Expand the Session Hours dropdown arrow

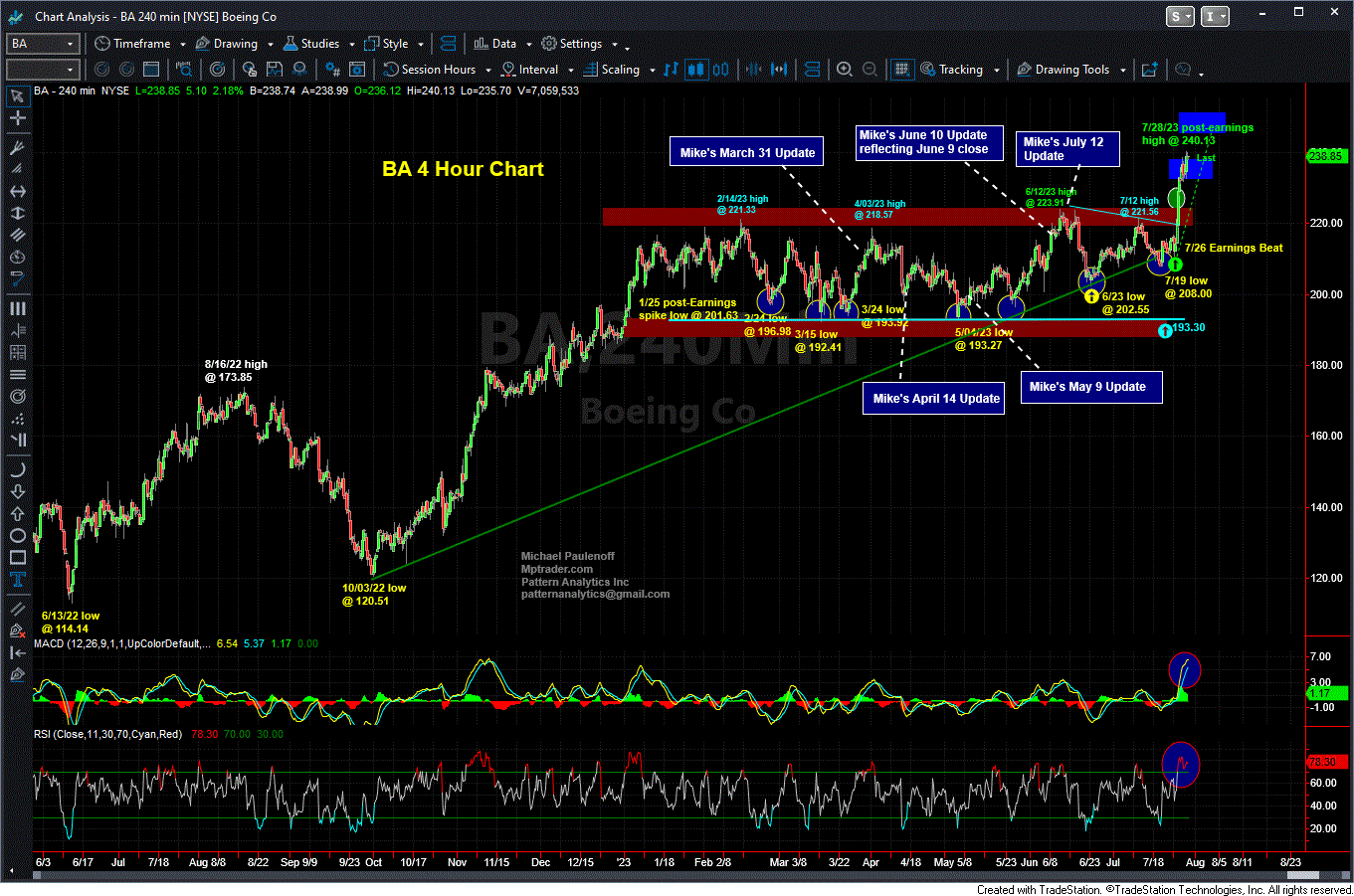click(x=486, y=70)
